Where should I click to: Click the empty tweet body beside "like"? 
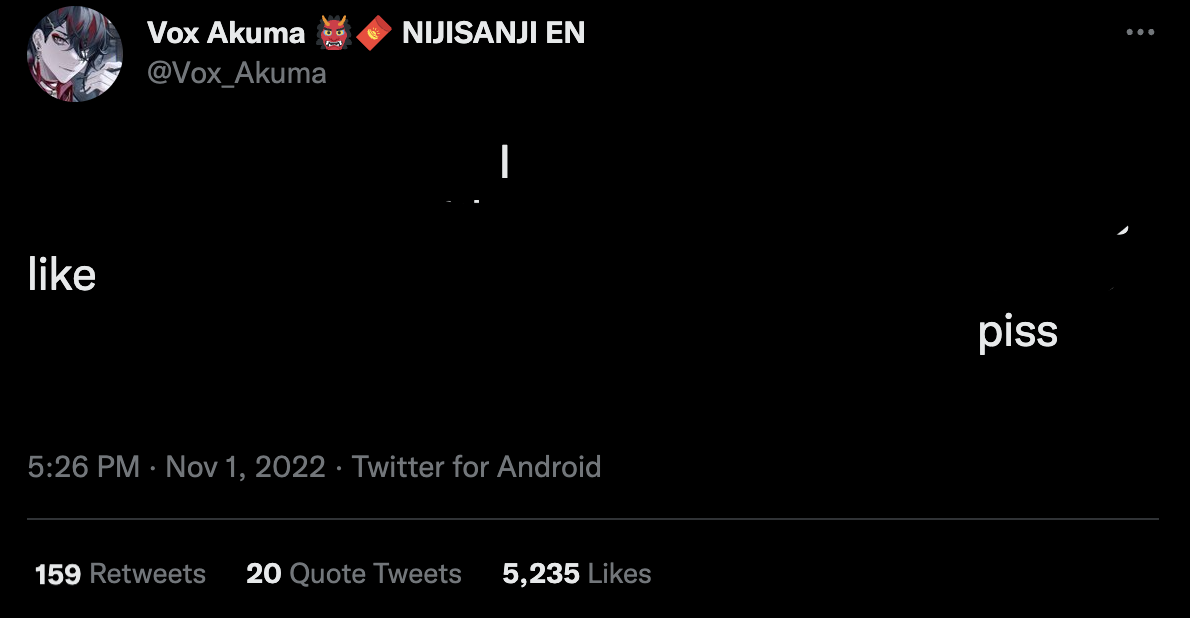point(531,274)
